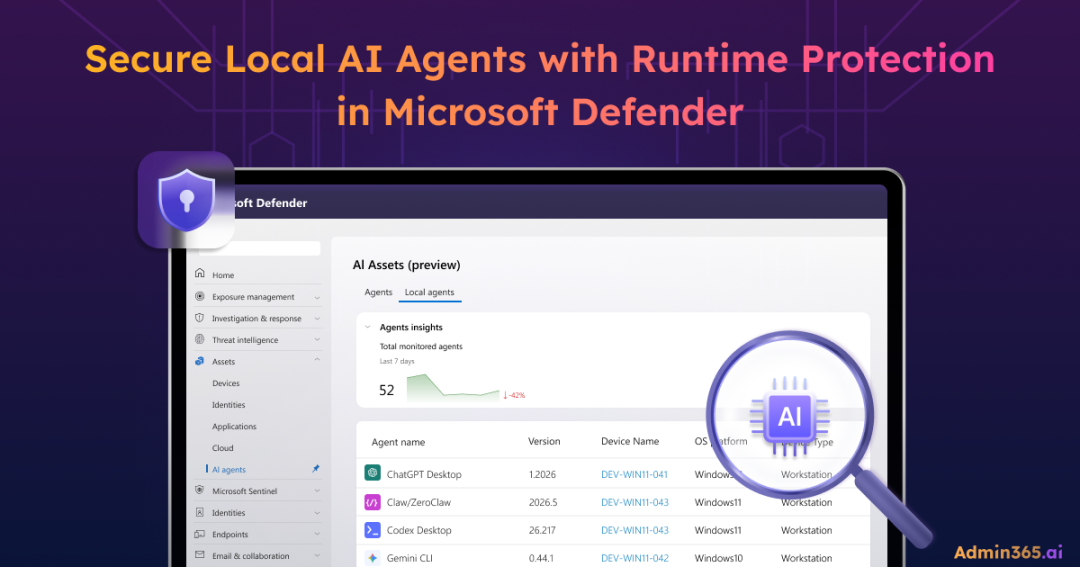Viewport: 1080px width, 567px height.
Task: Click the Gemini CLI agent icon
Action: click(373, 558)
